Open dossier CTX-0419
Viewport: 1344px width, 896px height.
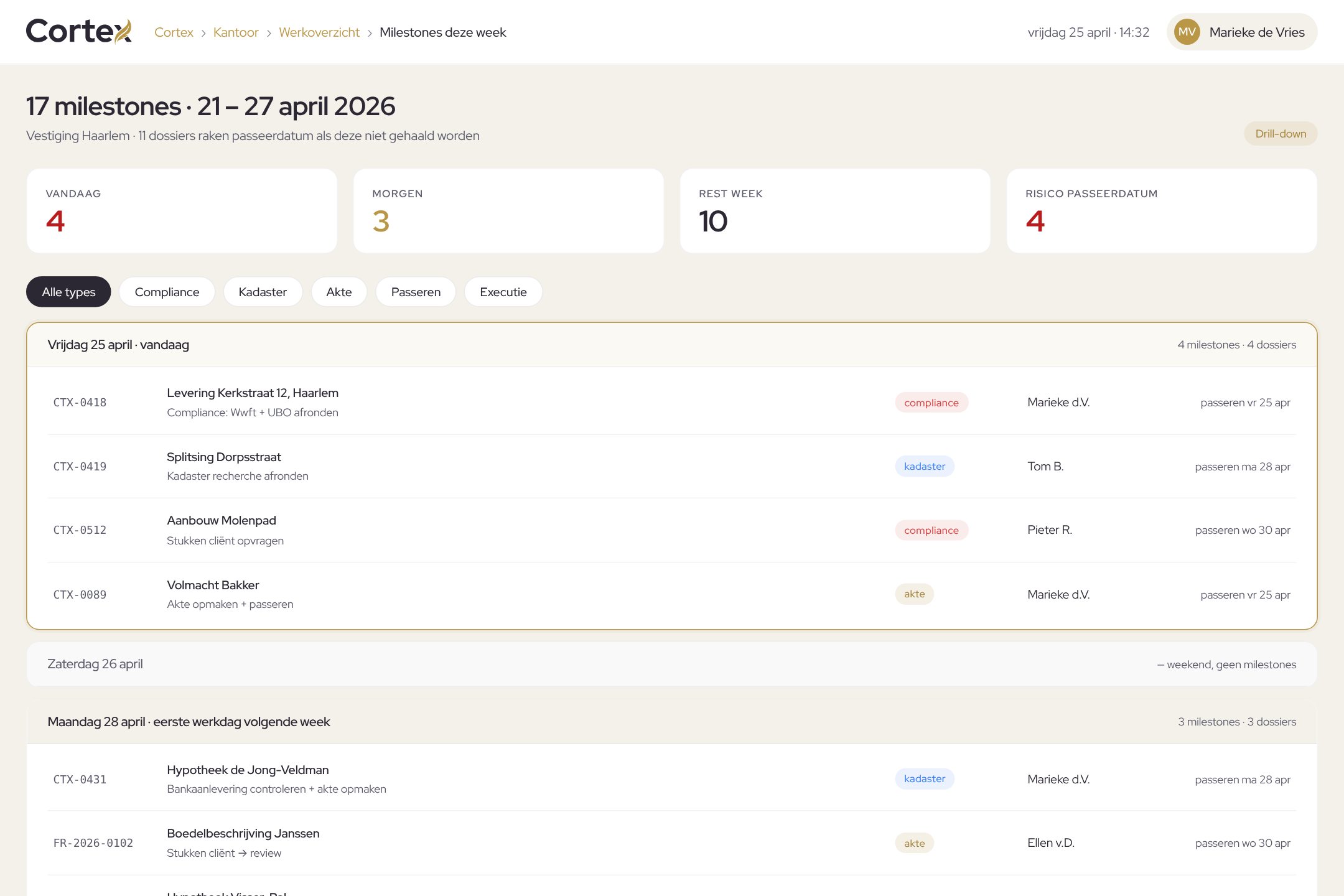[x=80, y=467]
